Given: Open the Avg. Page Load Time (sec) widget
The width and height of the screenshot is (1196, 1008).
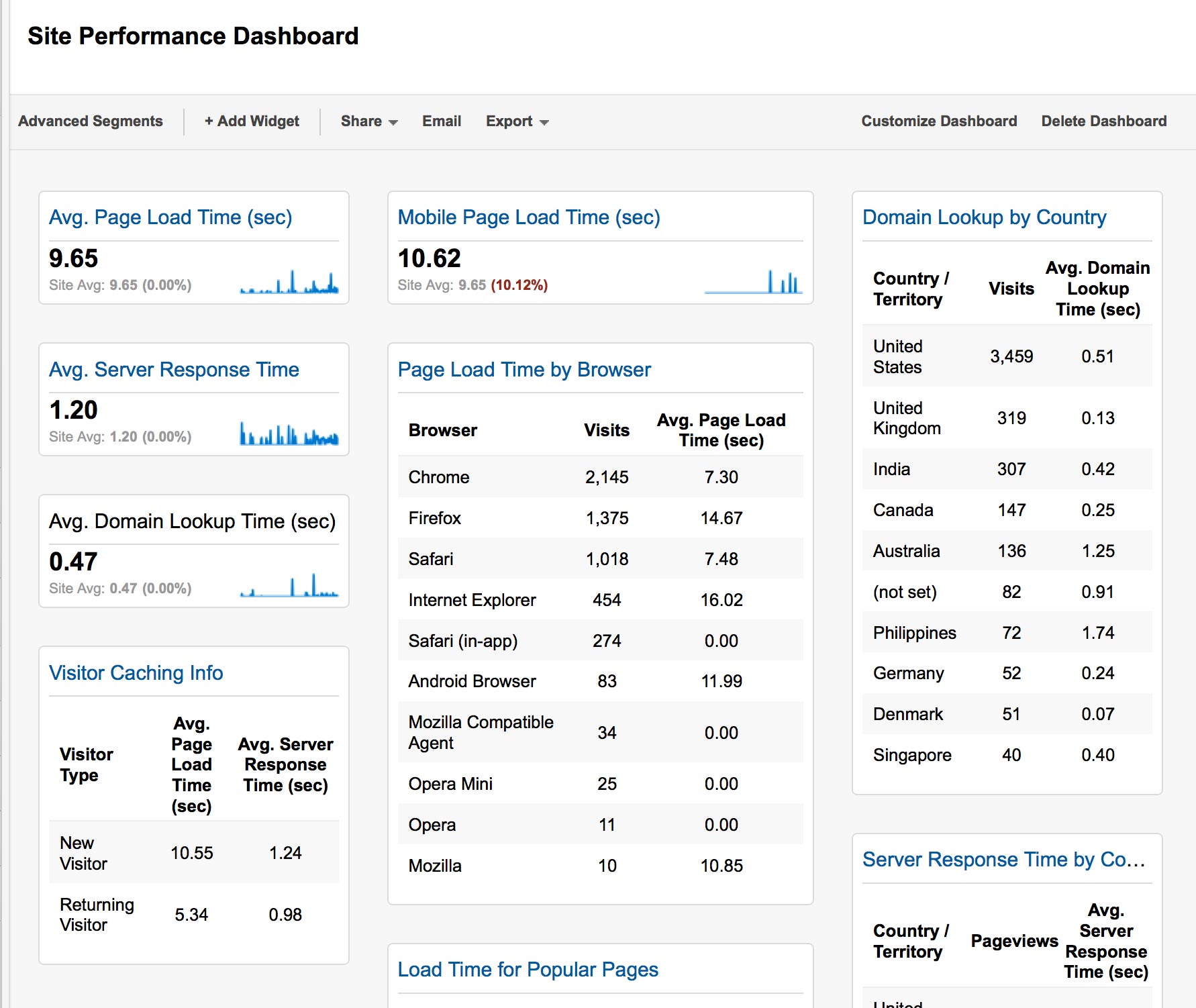Looking at the screenshot, I should pyautogui.click(x=170, y=217).
